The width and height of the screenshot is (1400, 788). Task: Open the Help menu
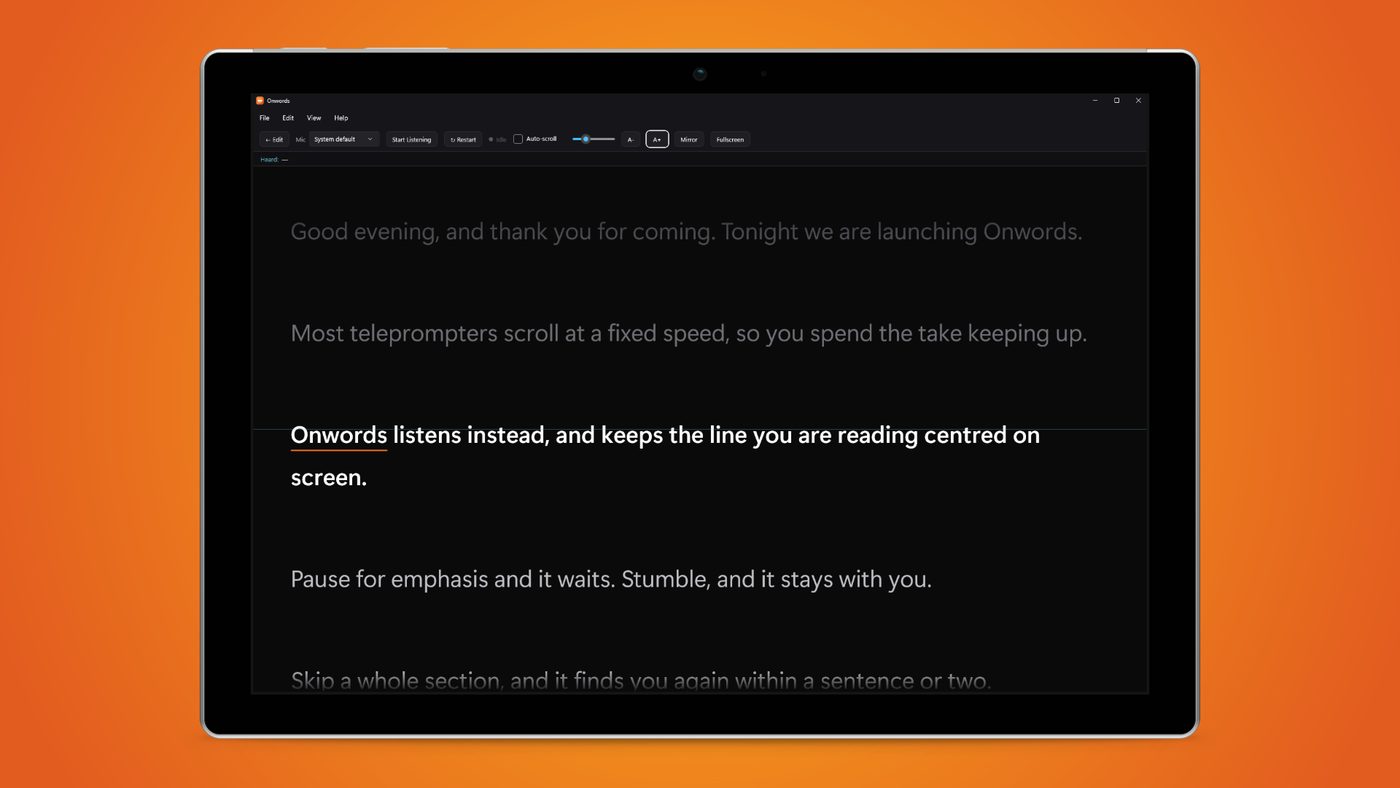341,118
